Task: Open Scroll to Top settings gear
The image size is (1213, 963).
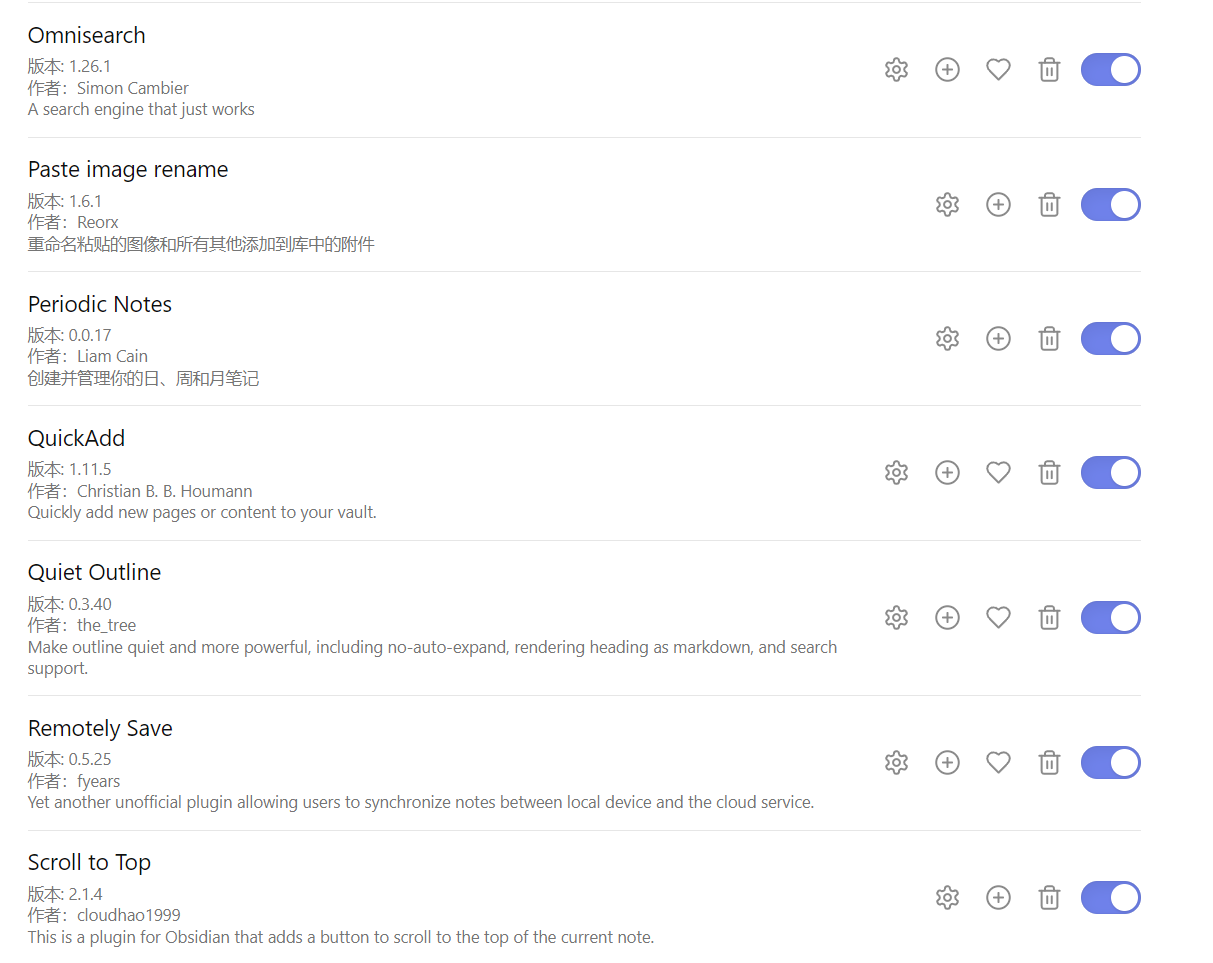Action: (947, 898)
